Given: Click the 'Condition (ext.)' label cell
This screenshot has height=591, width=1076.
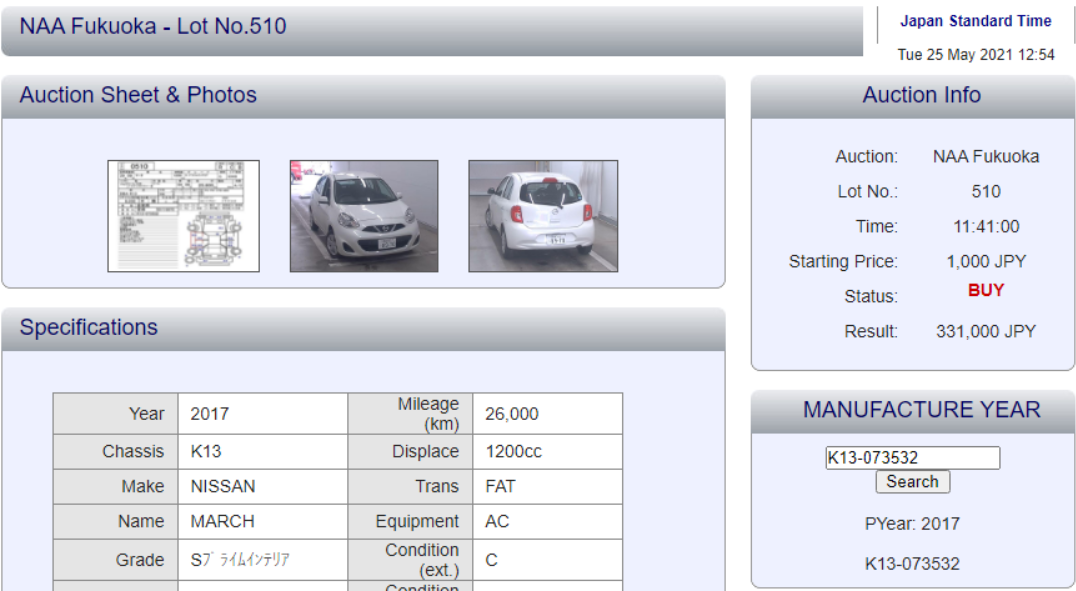Looking at the screenshot, I should click(410, 560).
